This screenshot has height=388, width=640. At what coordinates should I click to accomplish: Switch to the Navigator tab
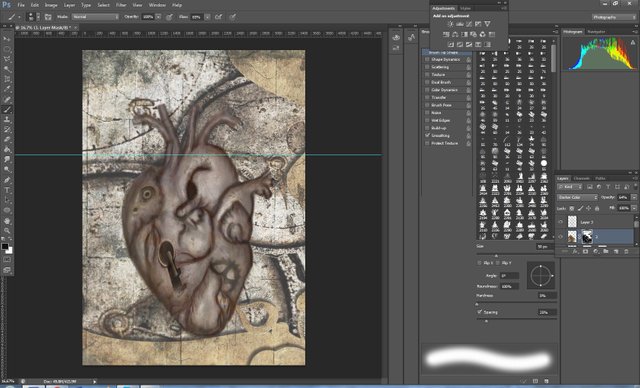click(x=596, y=31)
